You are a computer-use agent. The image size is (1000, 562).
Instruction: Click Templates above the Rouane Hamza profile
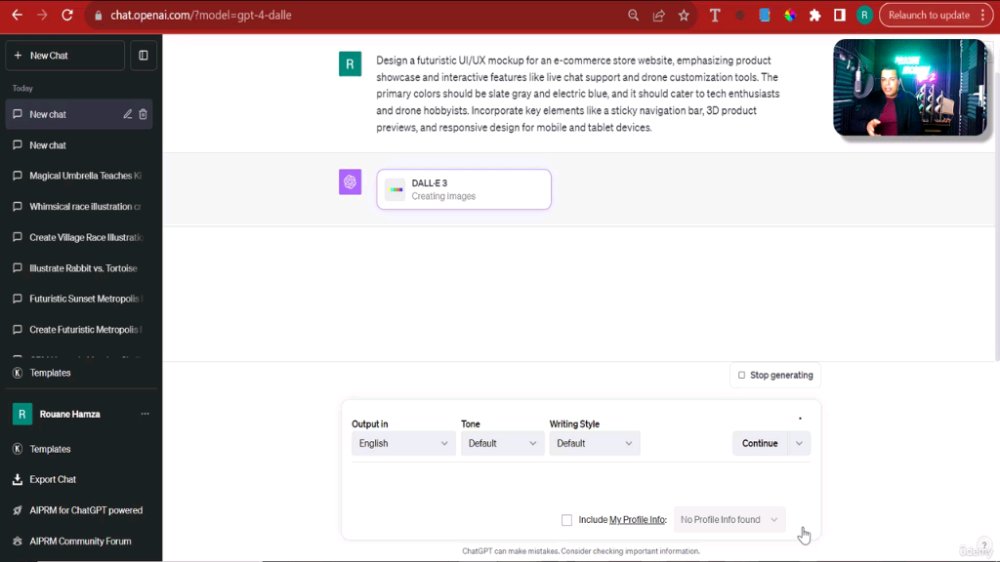click(50, 373)
